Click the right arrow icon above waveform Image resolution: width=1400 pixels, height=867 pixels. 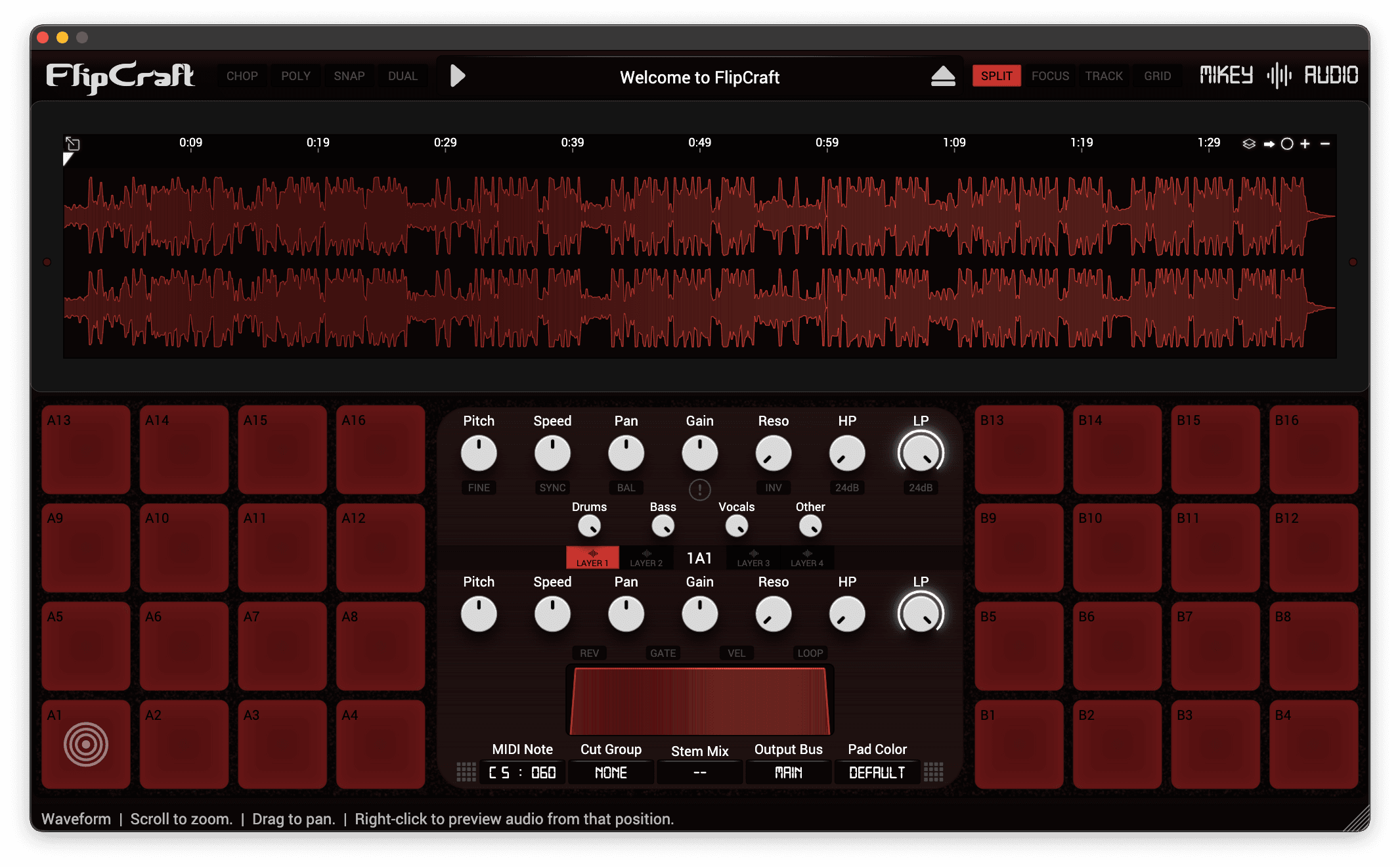[x=1269, y=144]
